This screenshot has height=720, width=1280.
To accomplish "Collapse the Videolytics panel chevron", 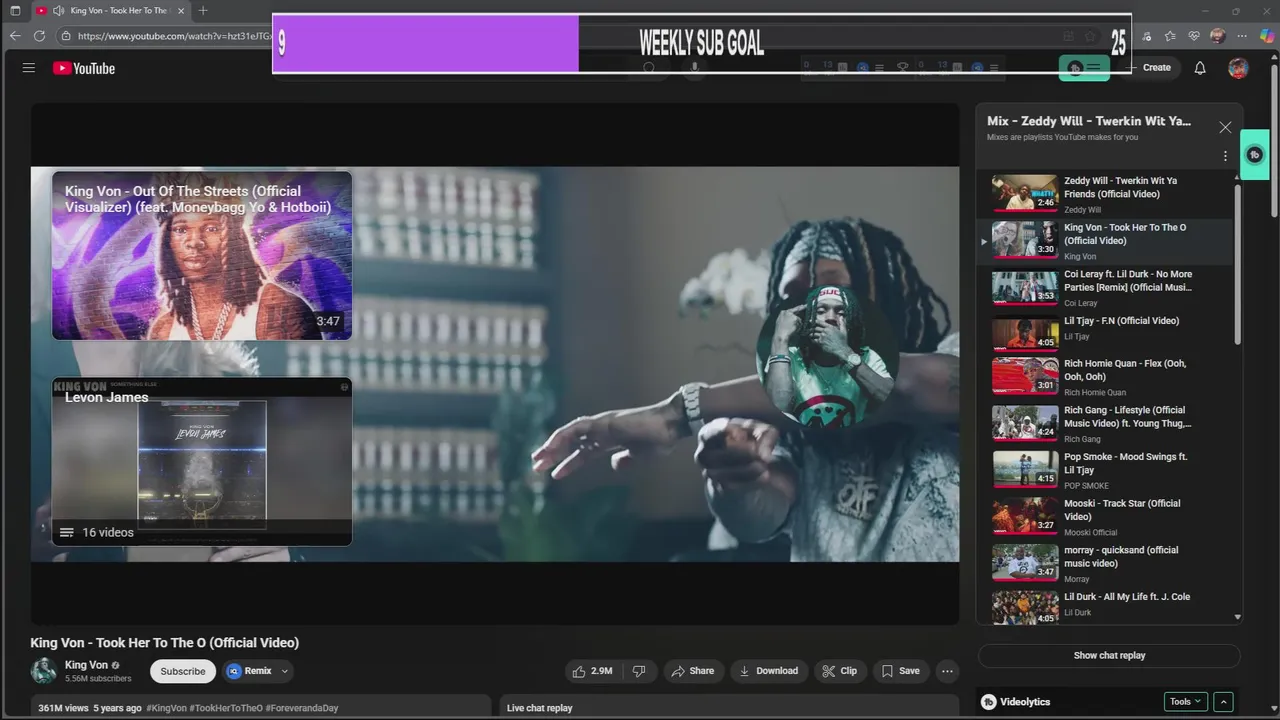I will [x=1223, y=702].
